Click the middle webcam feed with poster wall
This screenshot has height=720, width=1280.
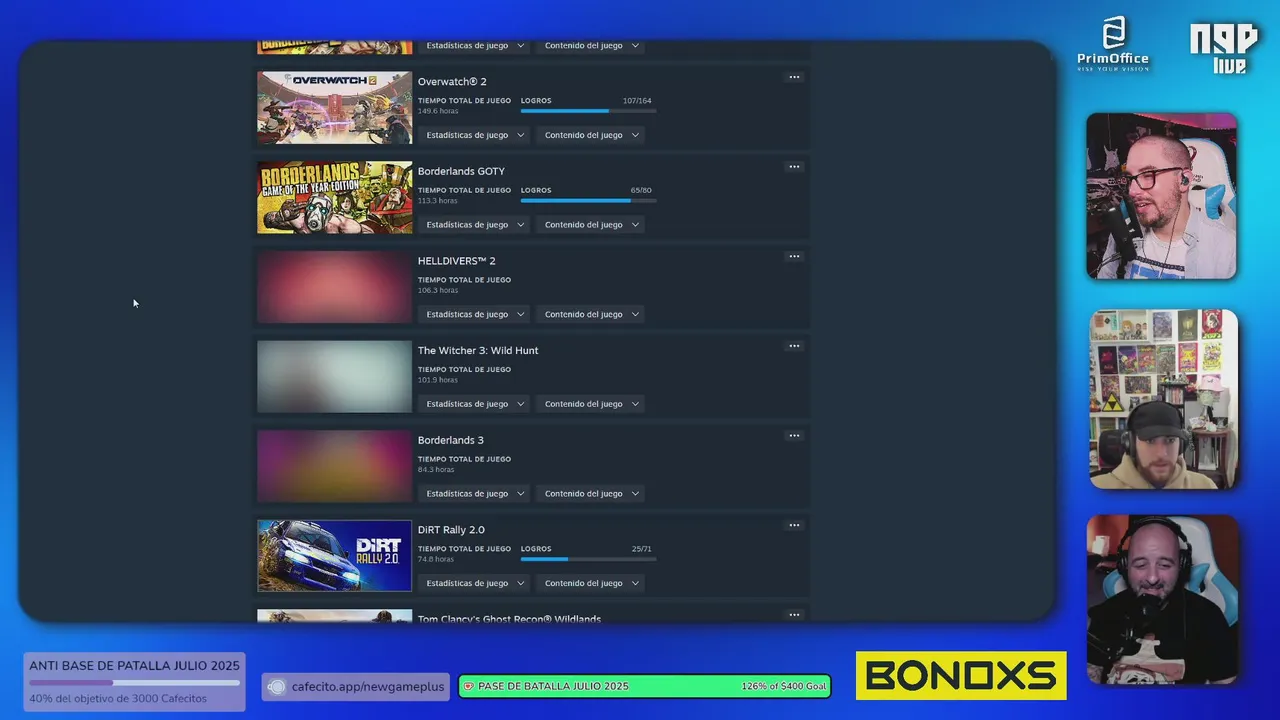(x=1163, y=399)
